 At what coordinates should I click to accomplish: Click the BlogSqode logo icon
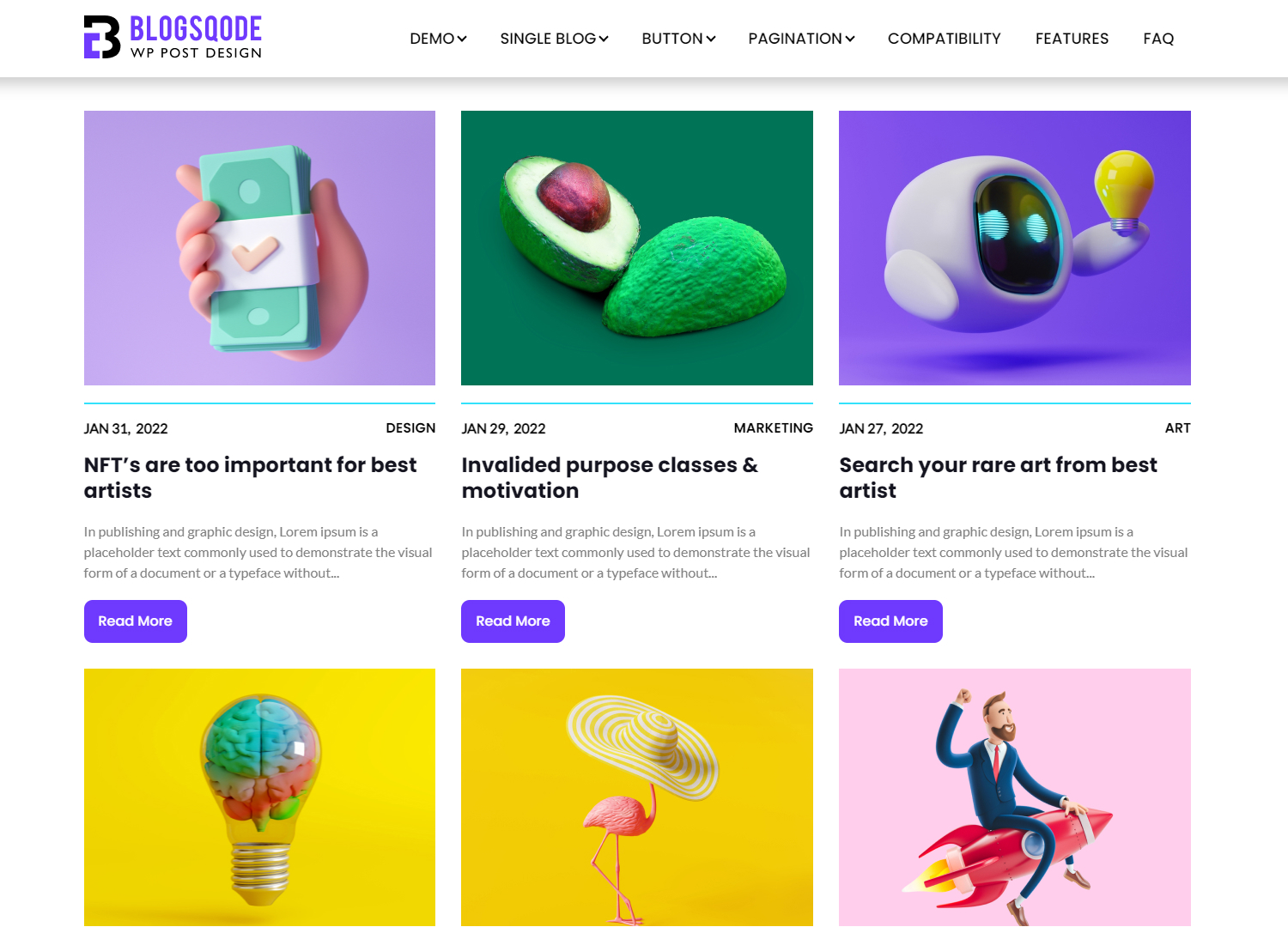click(x=102, y=37)
